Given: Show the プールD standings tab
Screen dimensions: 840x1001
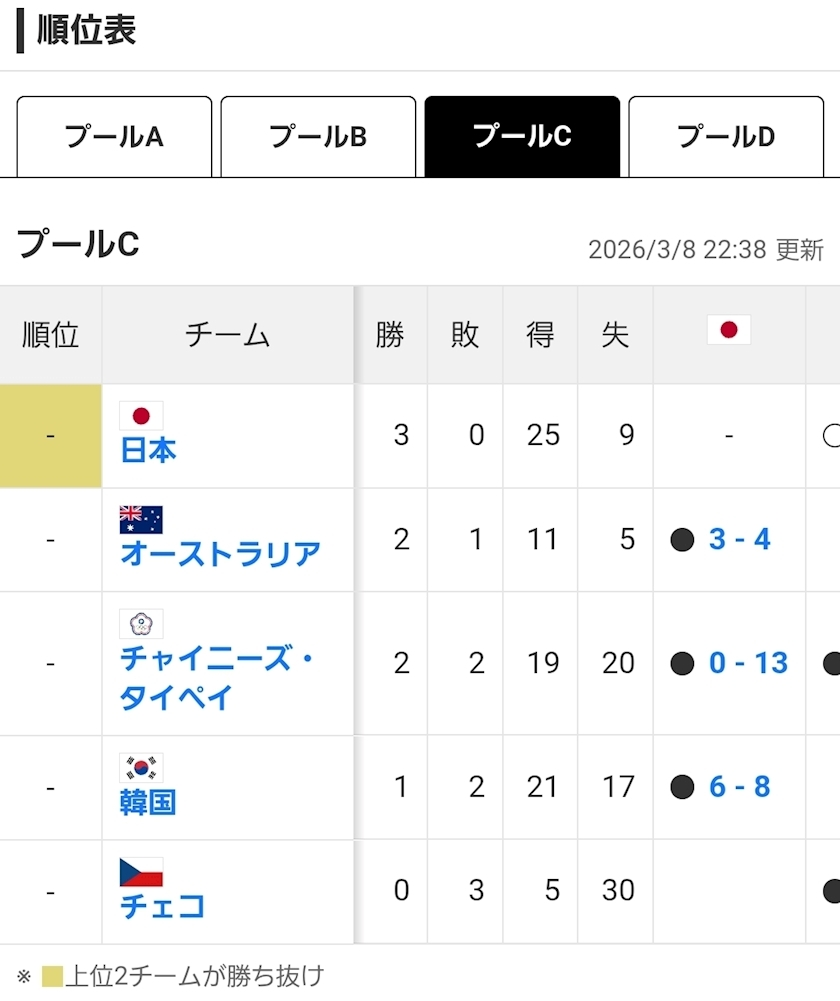Looking at the screenshot, I should point(726,137).
